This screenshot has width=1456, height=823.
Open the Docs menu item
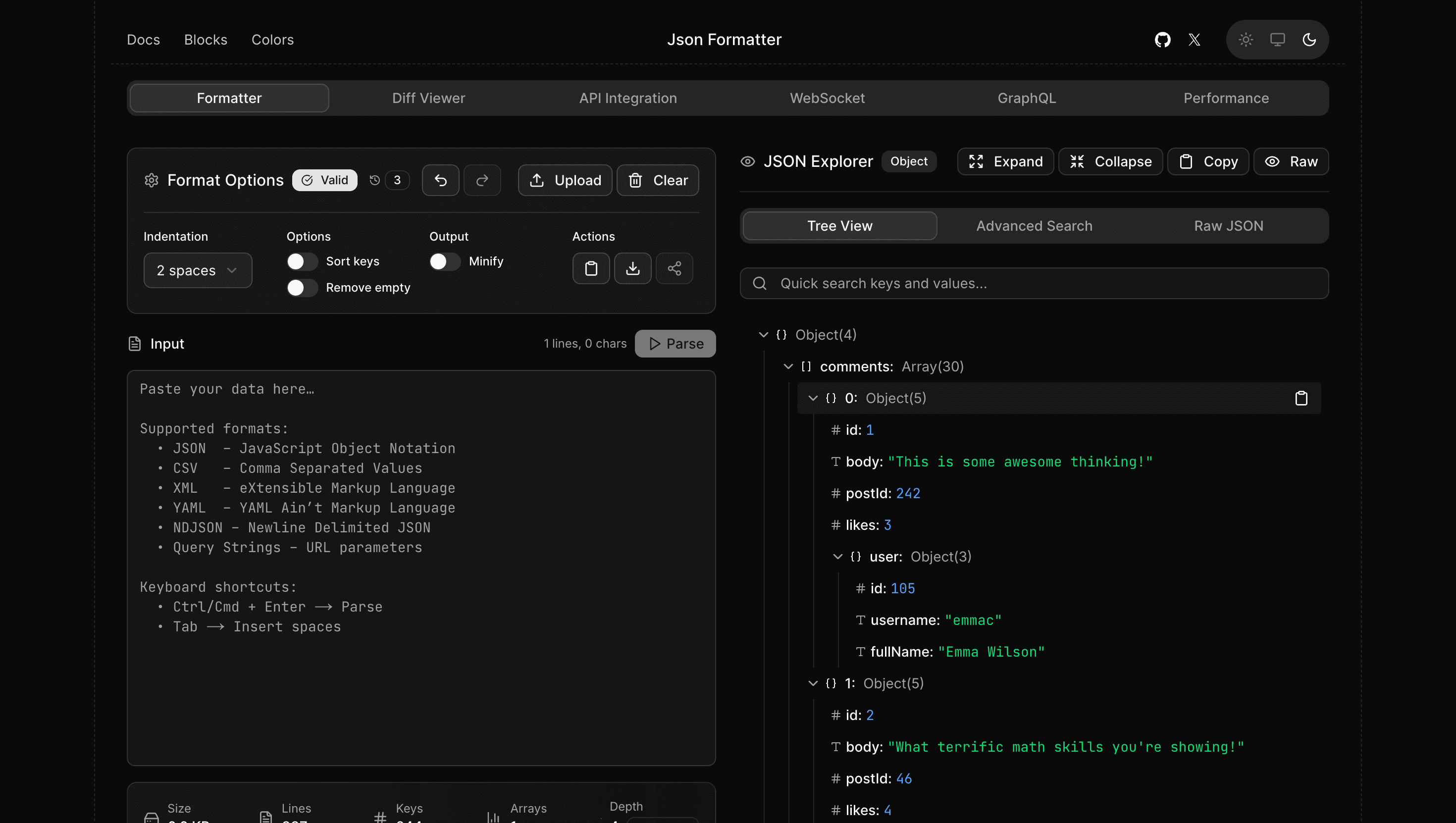(x=143, y=40)
